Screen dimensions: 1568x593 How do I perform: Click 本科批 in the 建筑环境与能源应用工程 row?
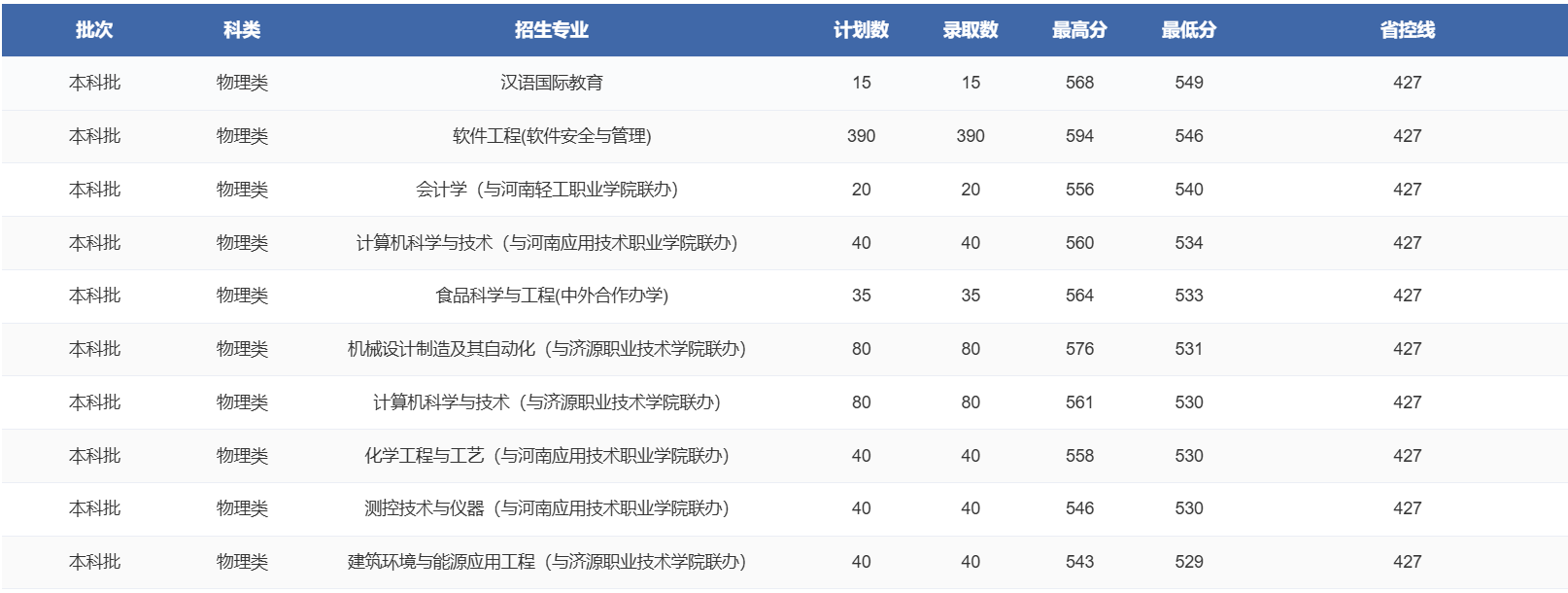(94, 562)
